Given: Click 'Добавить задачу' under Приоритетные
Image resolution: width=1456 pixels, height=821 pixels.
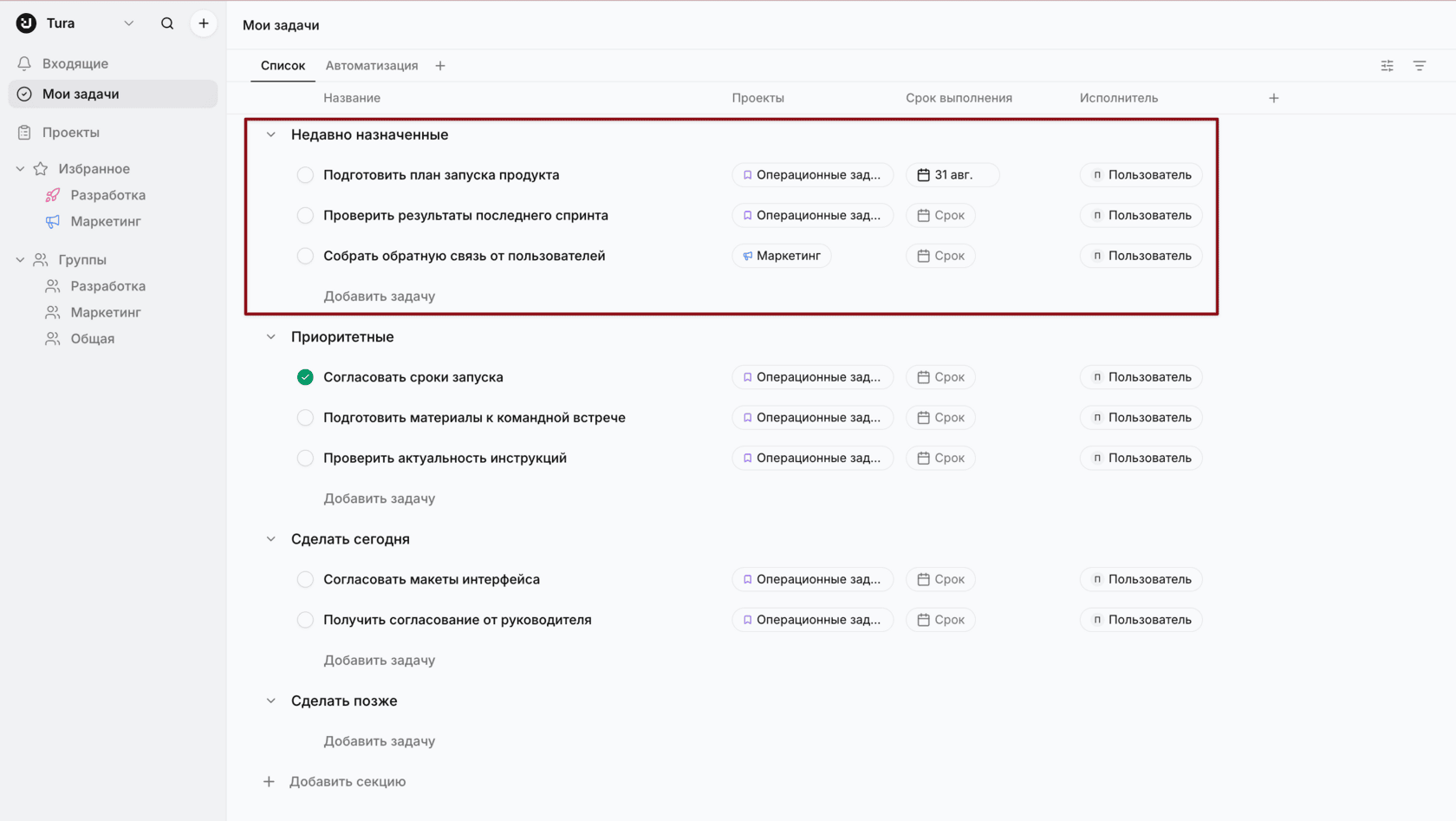Looking at the screenshot, I should [380, 498].
